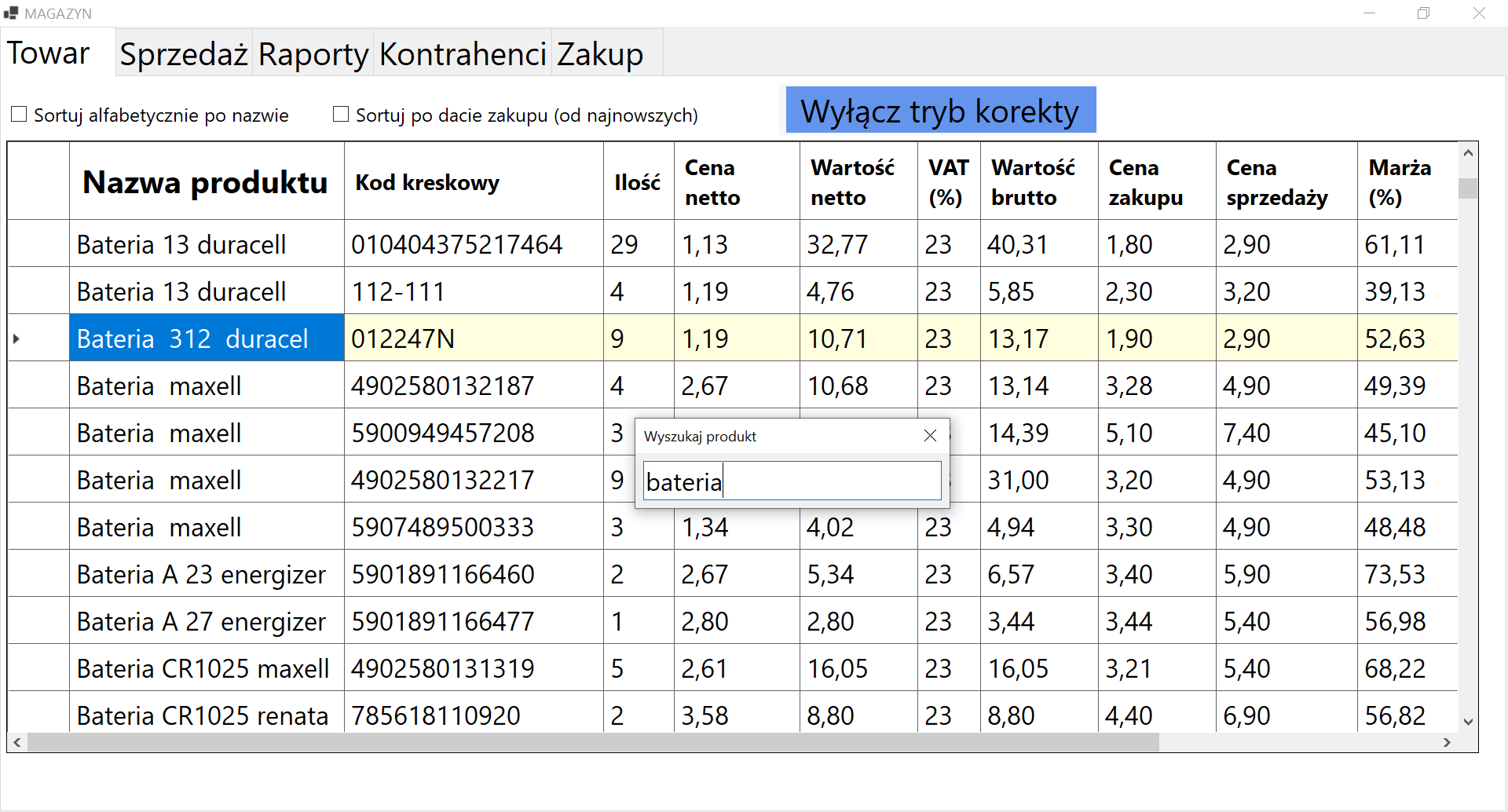The width and height of the screenshot is (1508, 812).
Task: Restore the window using the title bar button
Action: point(1423,13)
